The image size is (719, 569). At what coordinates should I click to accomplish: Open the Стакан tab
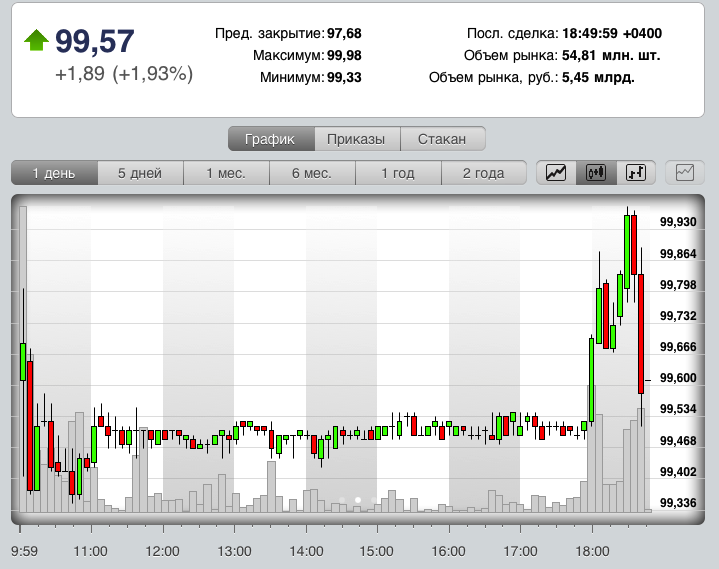[x=442, y=139]
